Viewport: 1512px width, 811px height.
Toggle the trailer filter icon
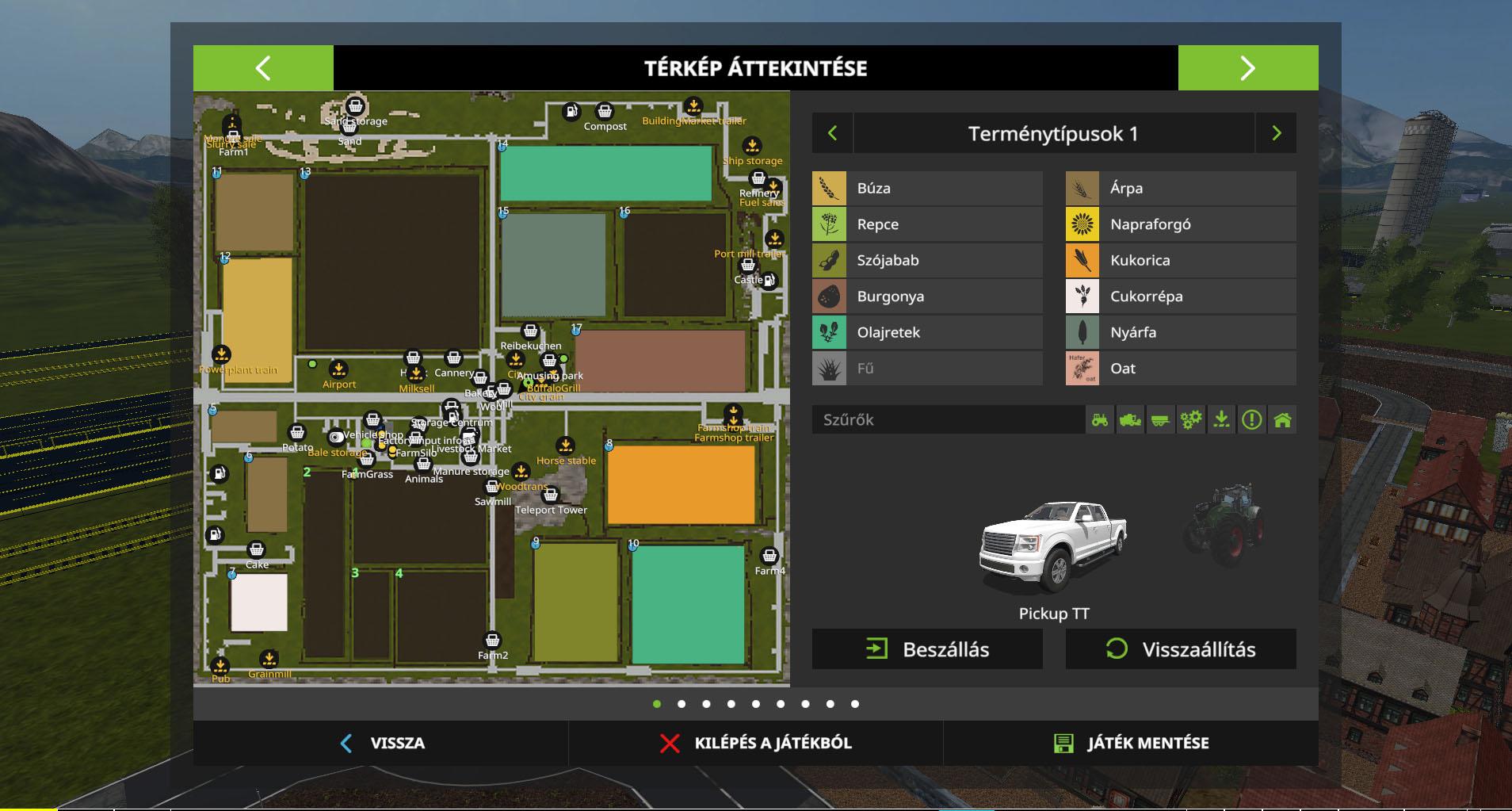tap(1160, 420)
